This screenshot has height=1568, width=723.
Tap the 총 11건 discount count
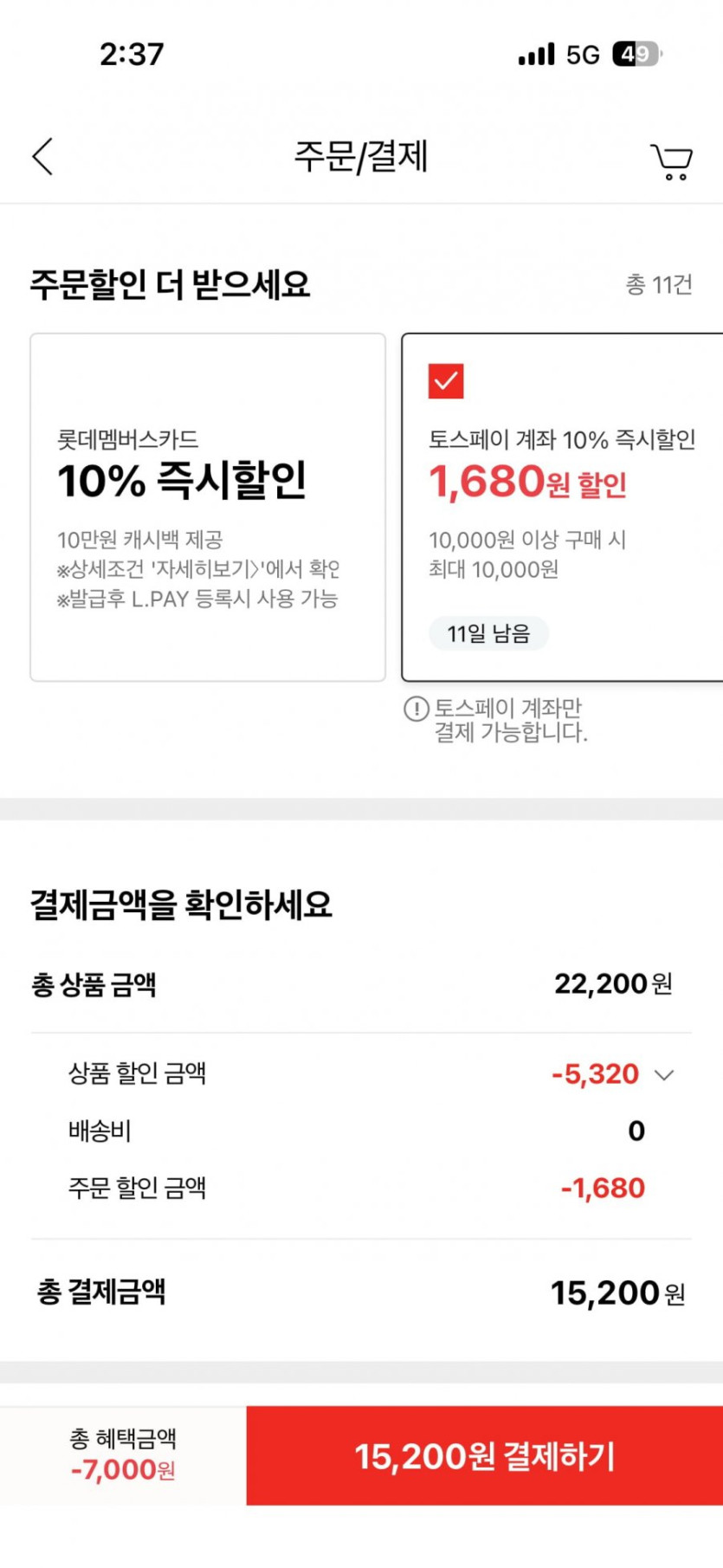click(x=658, y=284)
